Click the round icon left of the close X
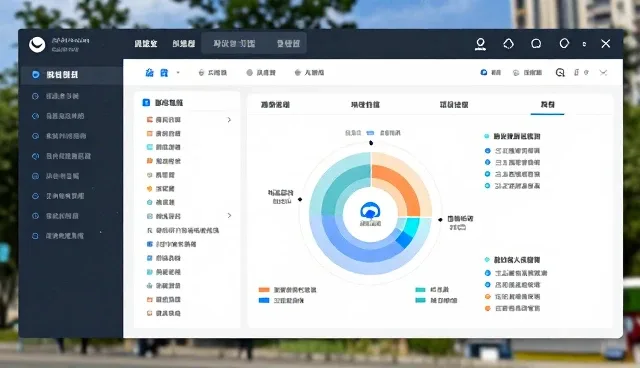The image size is (640, 368). (564, 43)
